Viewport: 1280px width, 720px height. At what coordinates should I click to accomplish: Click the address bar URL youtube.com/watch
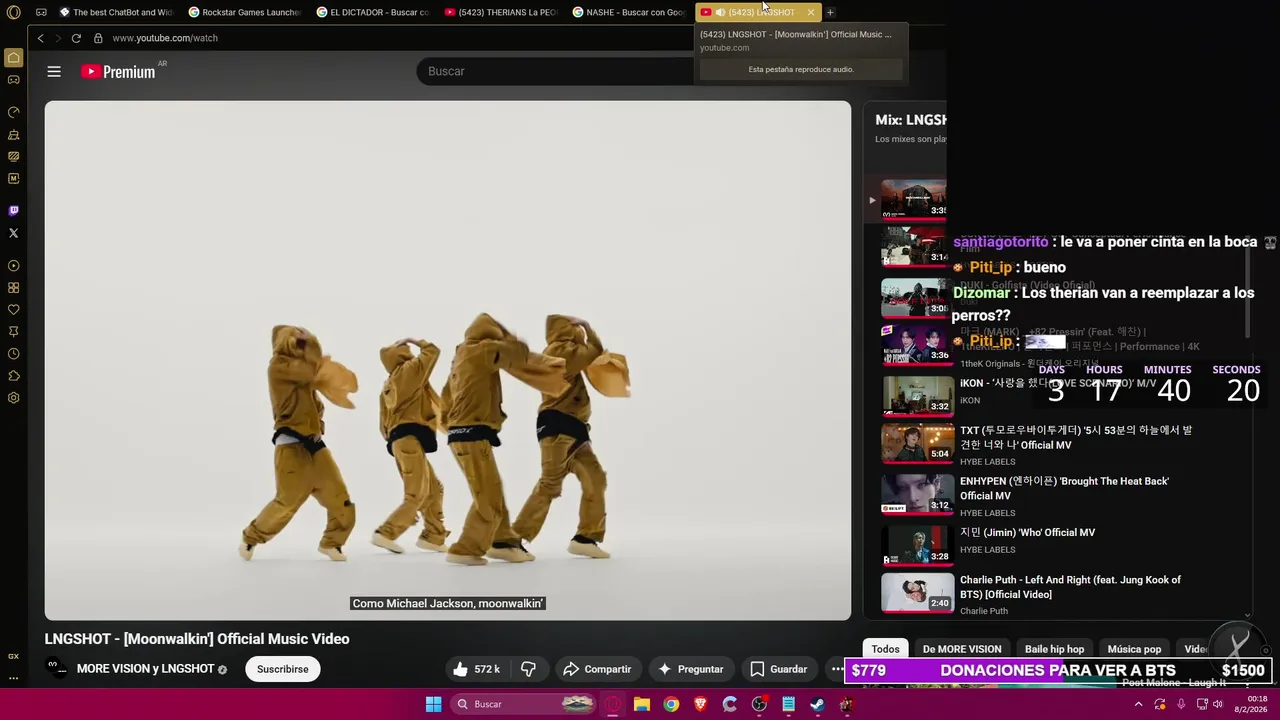tap(164, 38)
